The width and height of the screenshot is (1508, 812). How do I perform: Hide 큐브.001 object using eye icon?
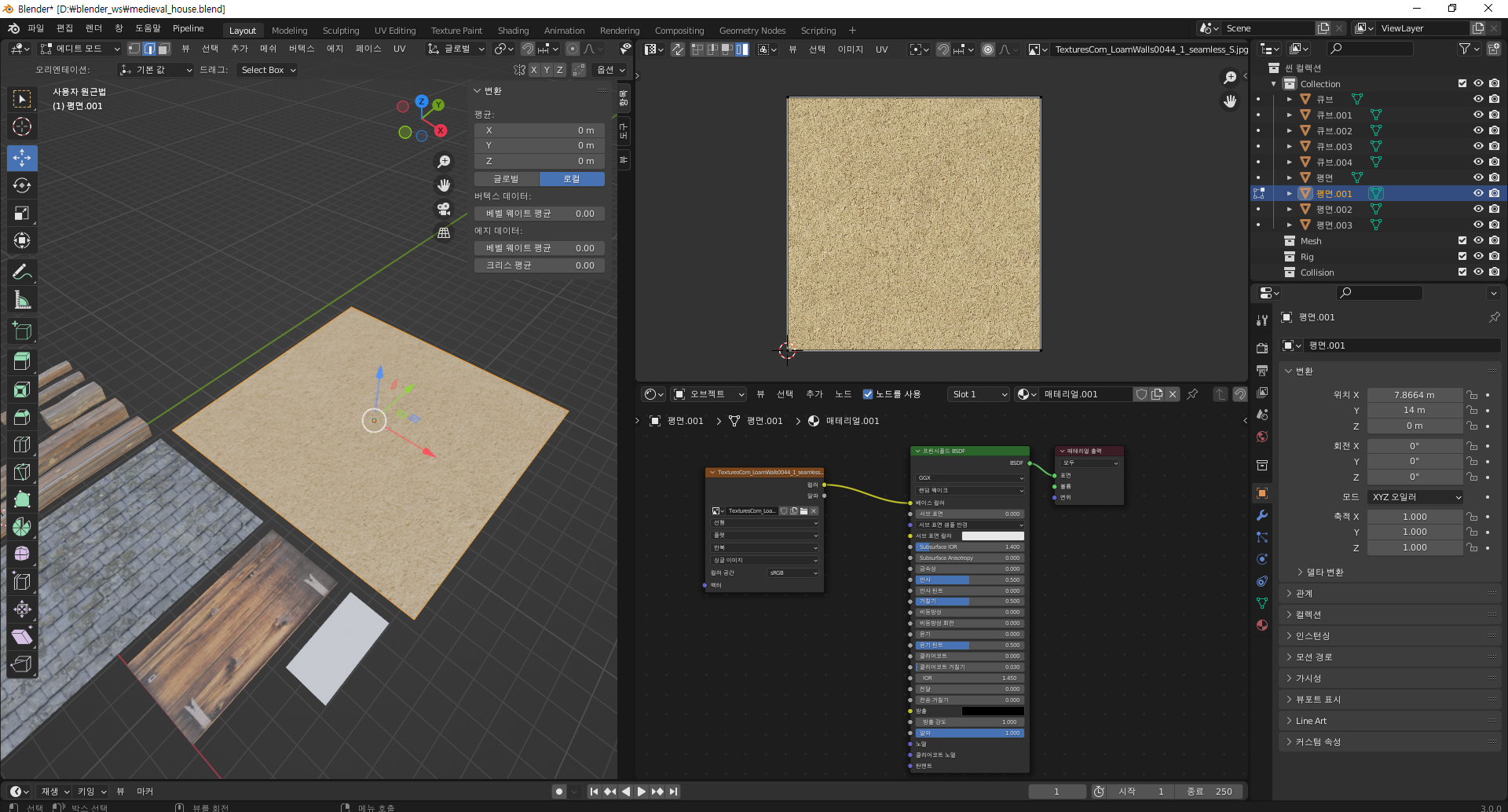(x=1477, y=115)
